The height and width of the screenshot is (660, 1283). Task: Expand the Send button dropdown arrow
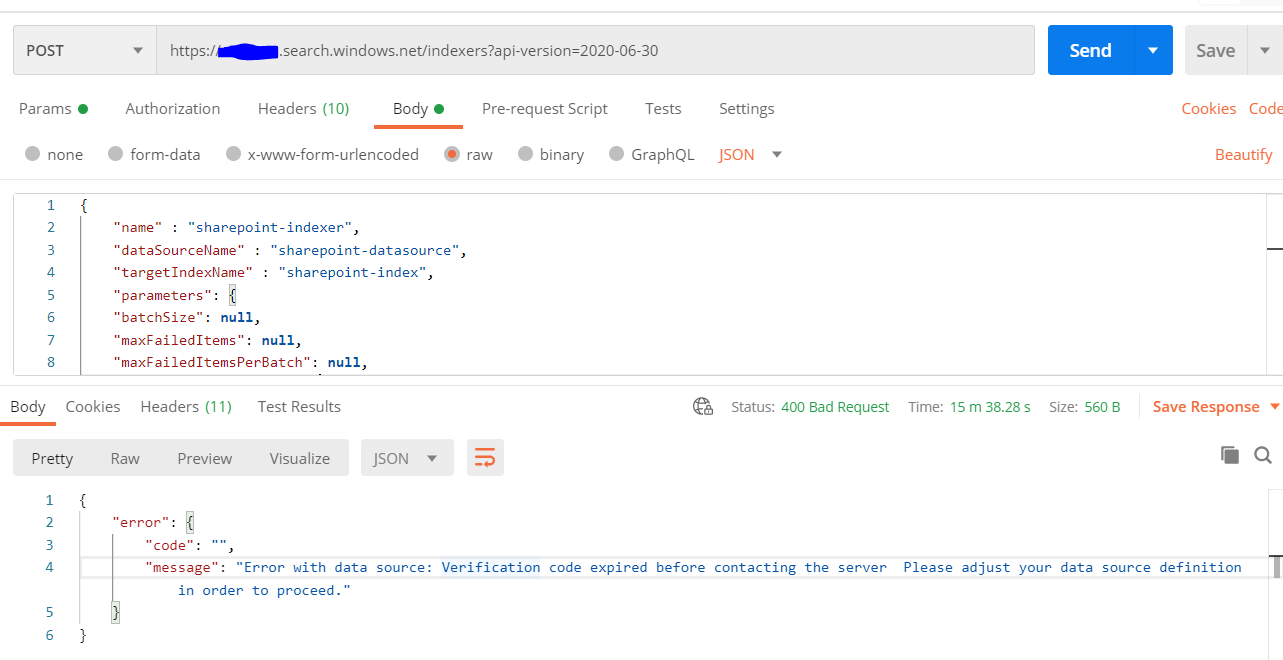(1153, 50)
